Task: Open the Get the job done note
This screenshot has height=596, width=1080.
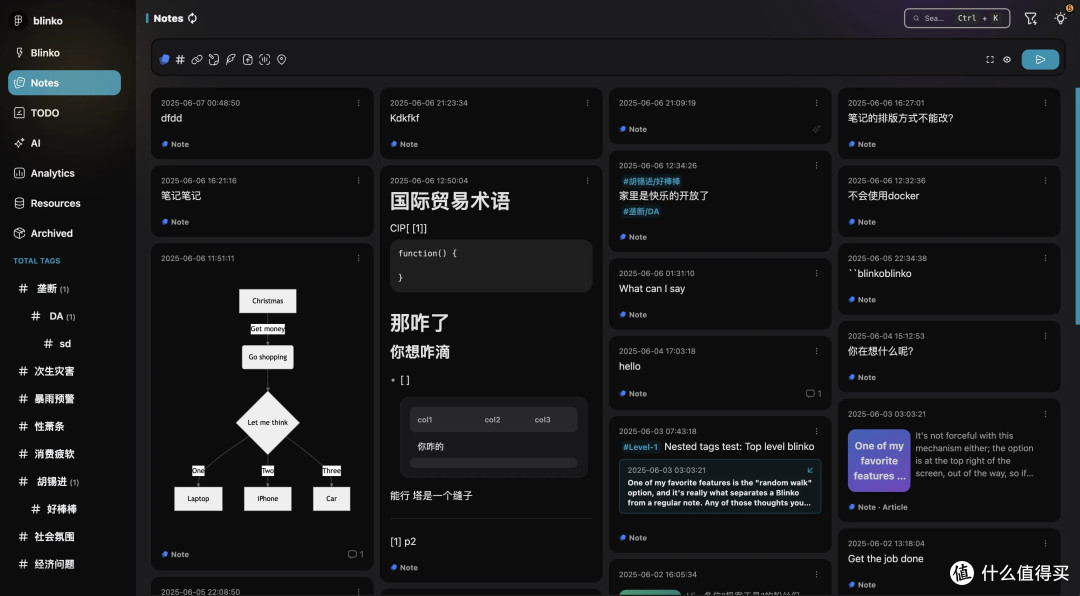Action: pos(886,559)
